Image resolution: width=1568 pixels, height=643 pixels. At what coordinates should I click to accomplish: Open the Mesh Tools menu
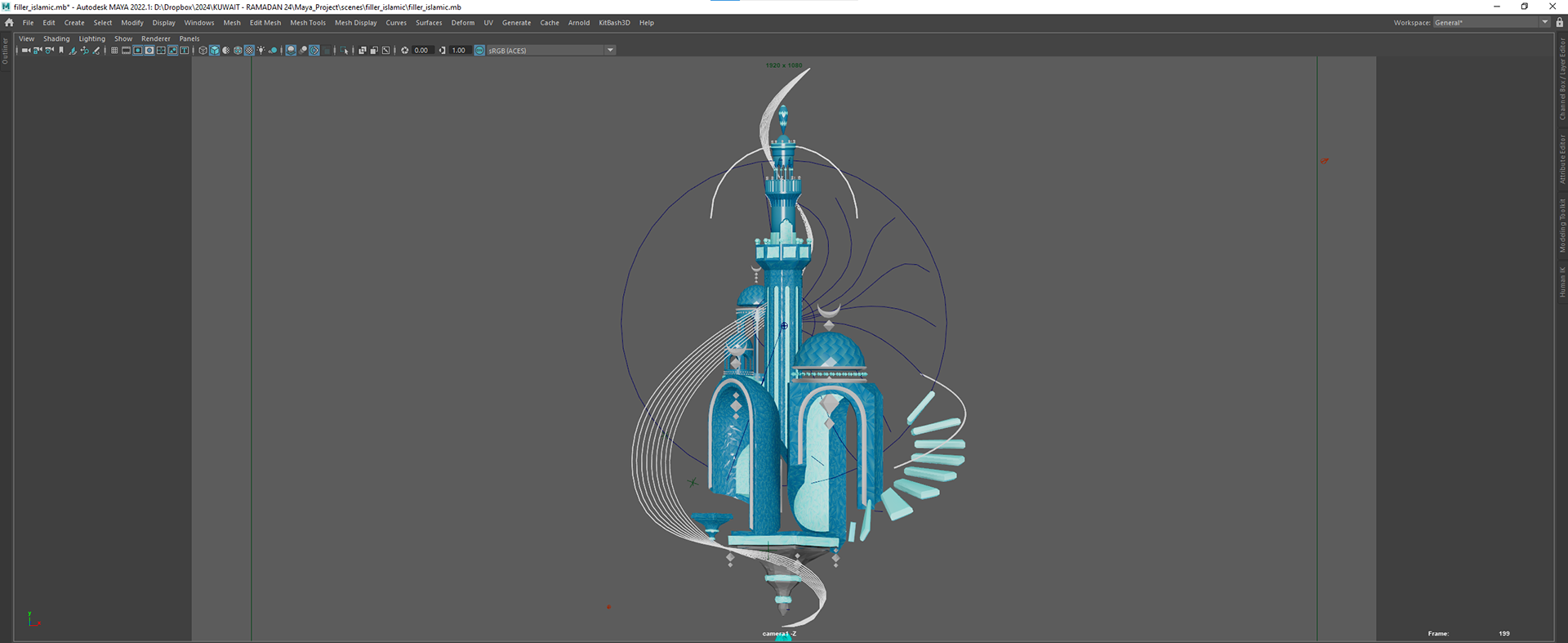308,23
